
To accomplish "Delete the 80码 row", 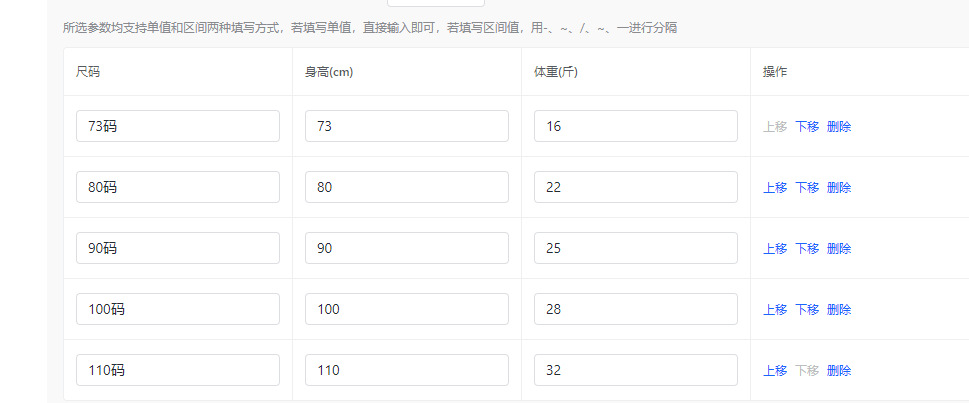I will pos(839,188).
